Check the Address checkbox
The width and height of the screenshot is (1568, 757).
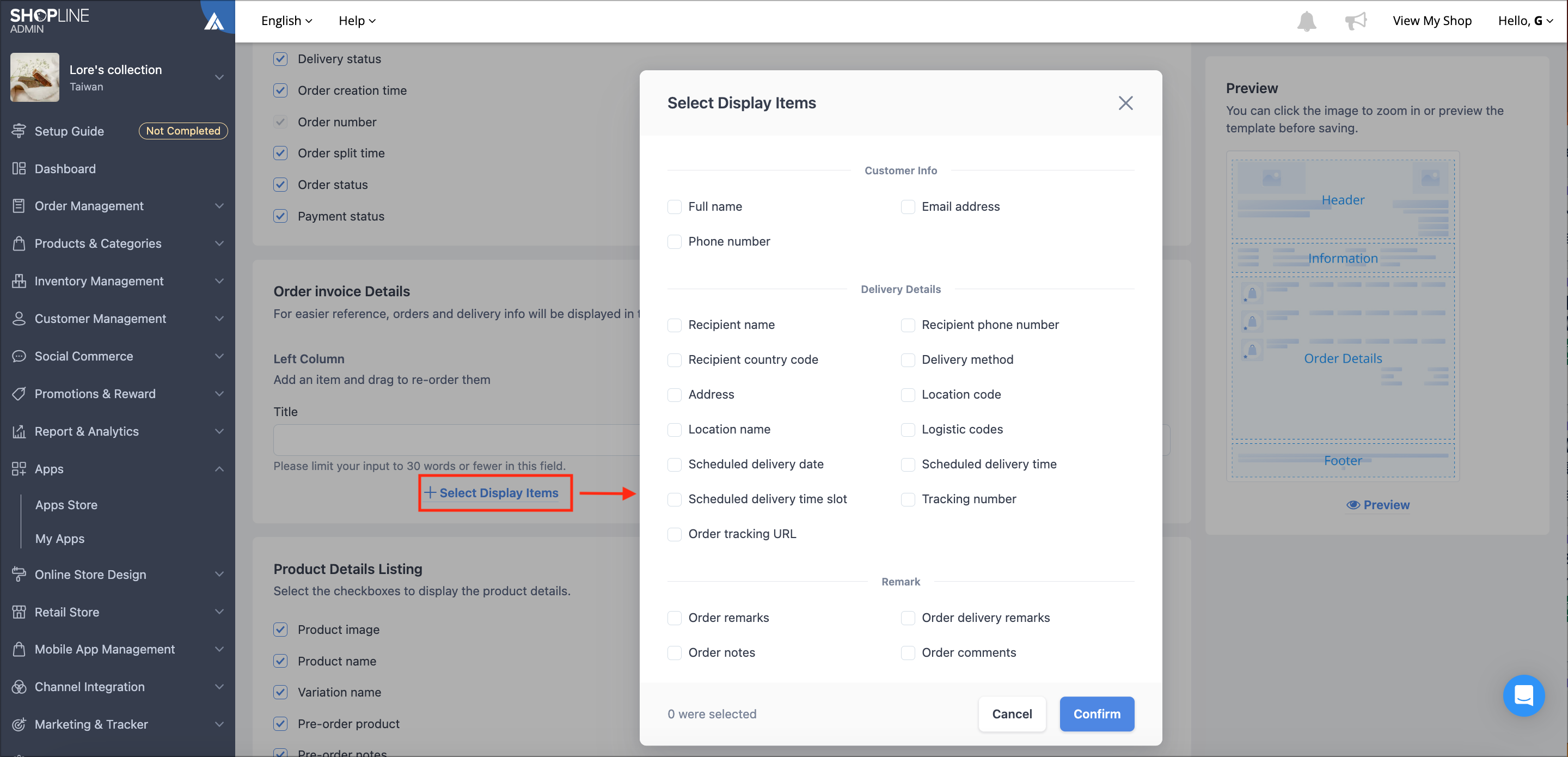pos(674,395)
